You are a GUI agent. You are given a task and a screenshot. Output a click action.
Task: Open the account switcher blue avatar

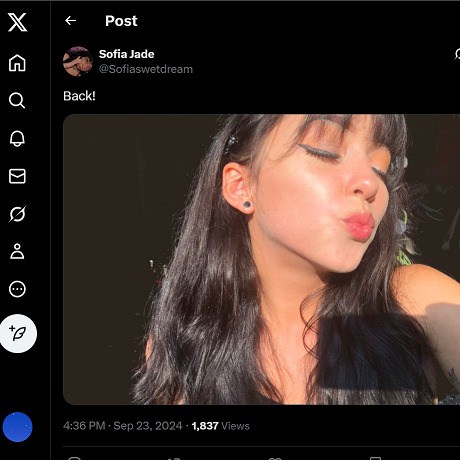(17, 427)
